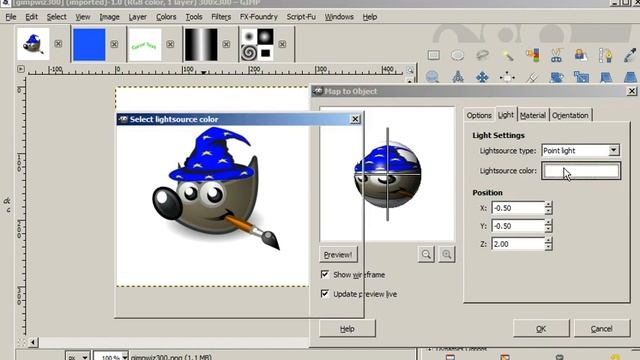Zoom out the Map to Object preview
Viewport: 640px width, 360px height.
click(x=426, y=254)
